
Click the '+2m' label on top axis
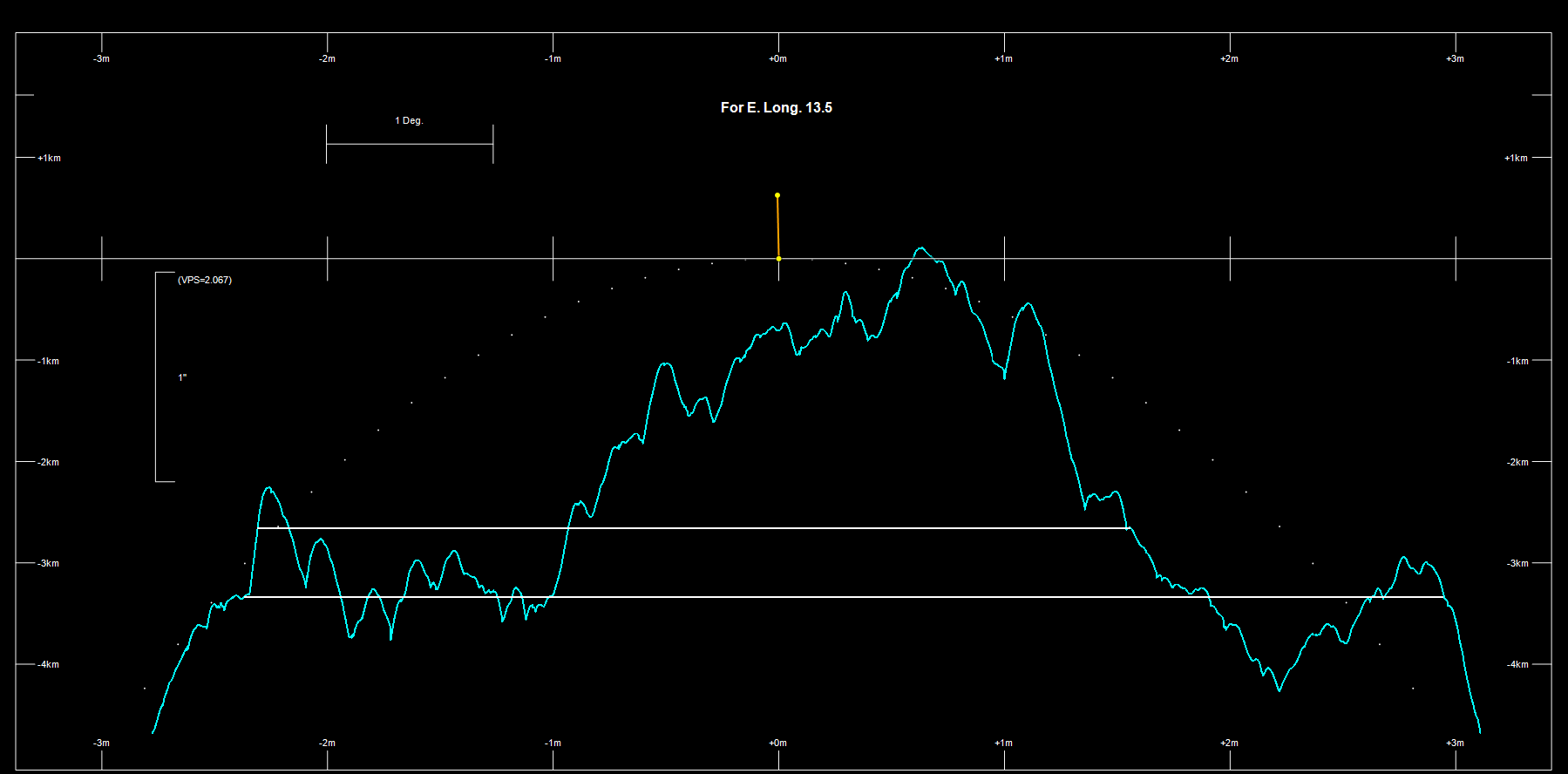pos(1229,58)
